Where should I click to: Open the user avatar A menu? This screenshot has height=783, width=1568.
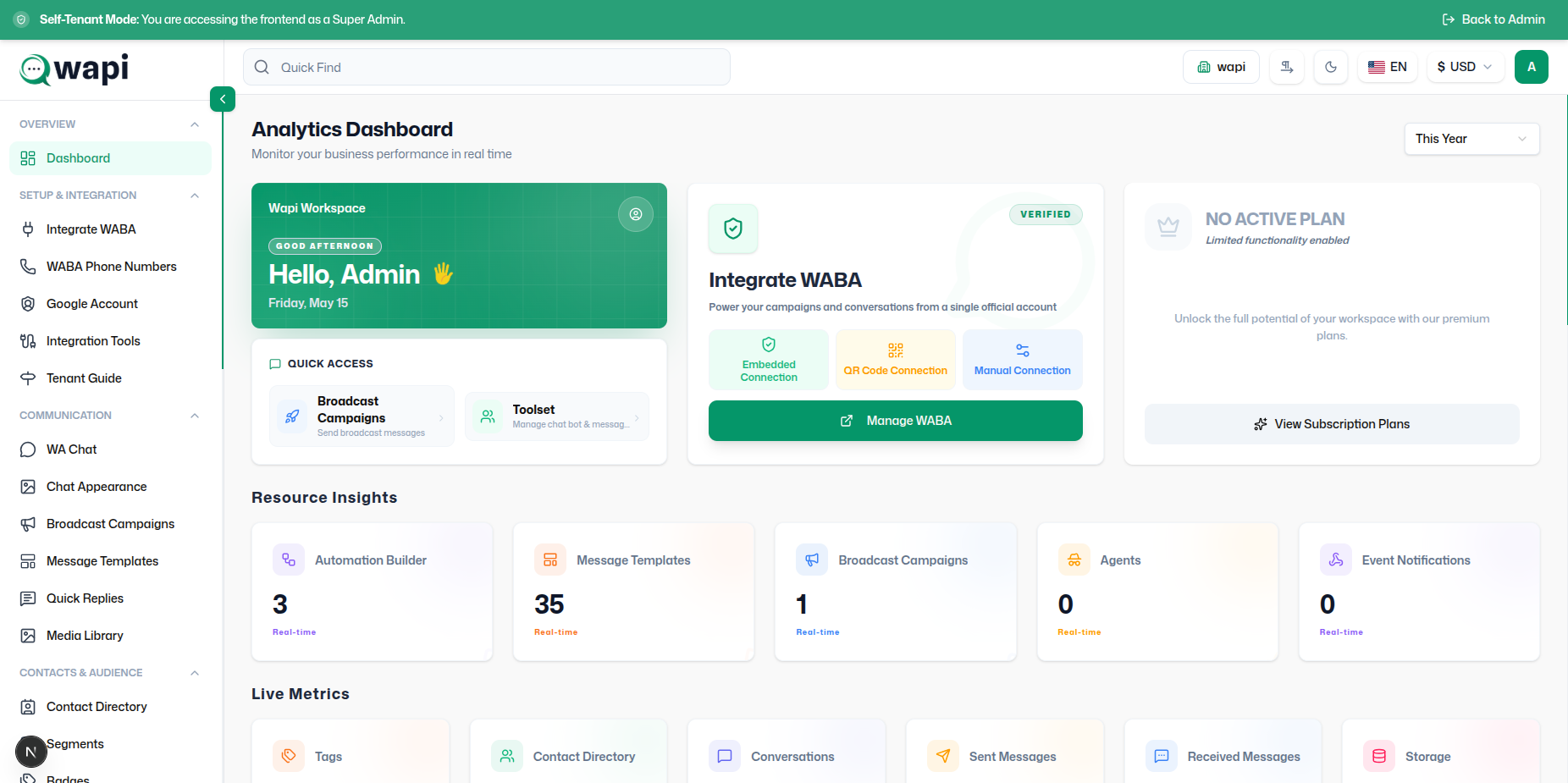click(1532, 67)
